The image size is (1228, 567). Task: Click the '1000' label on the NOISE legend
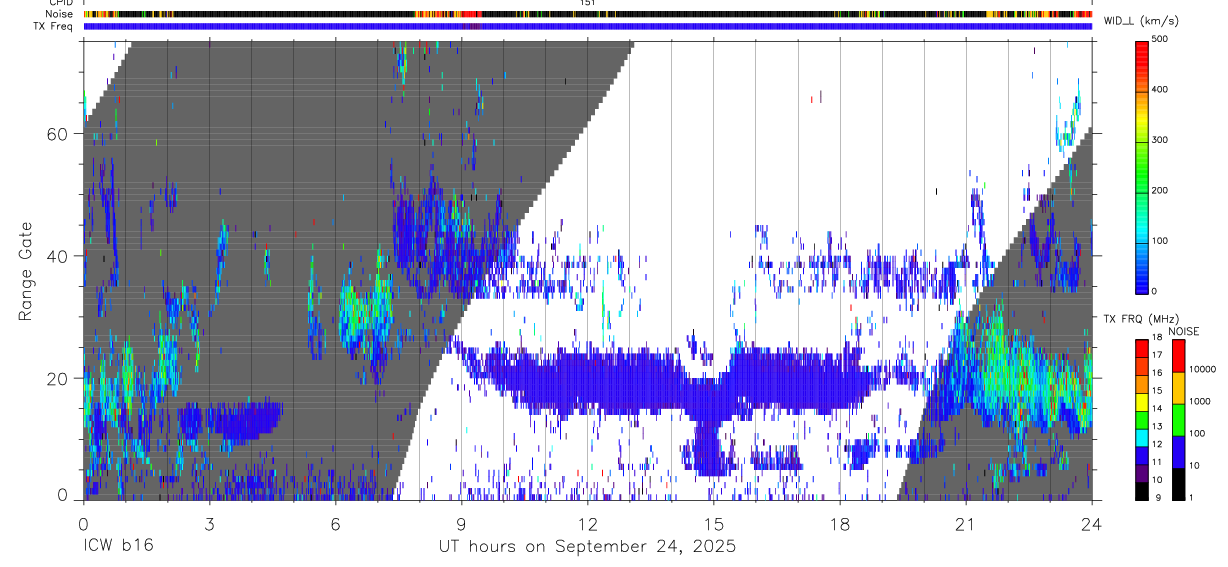pyautogui.click(x=1201, y=402)
